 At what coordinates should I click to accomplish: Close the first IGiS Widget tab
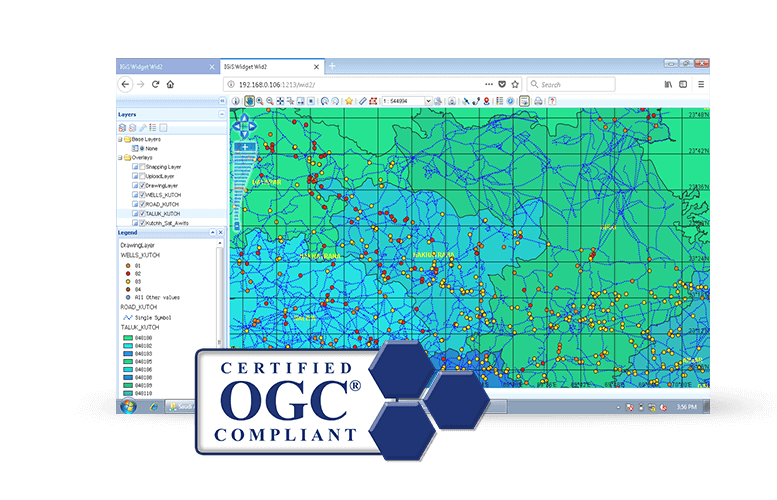click(212, 67)
